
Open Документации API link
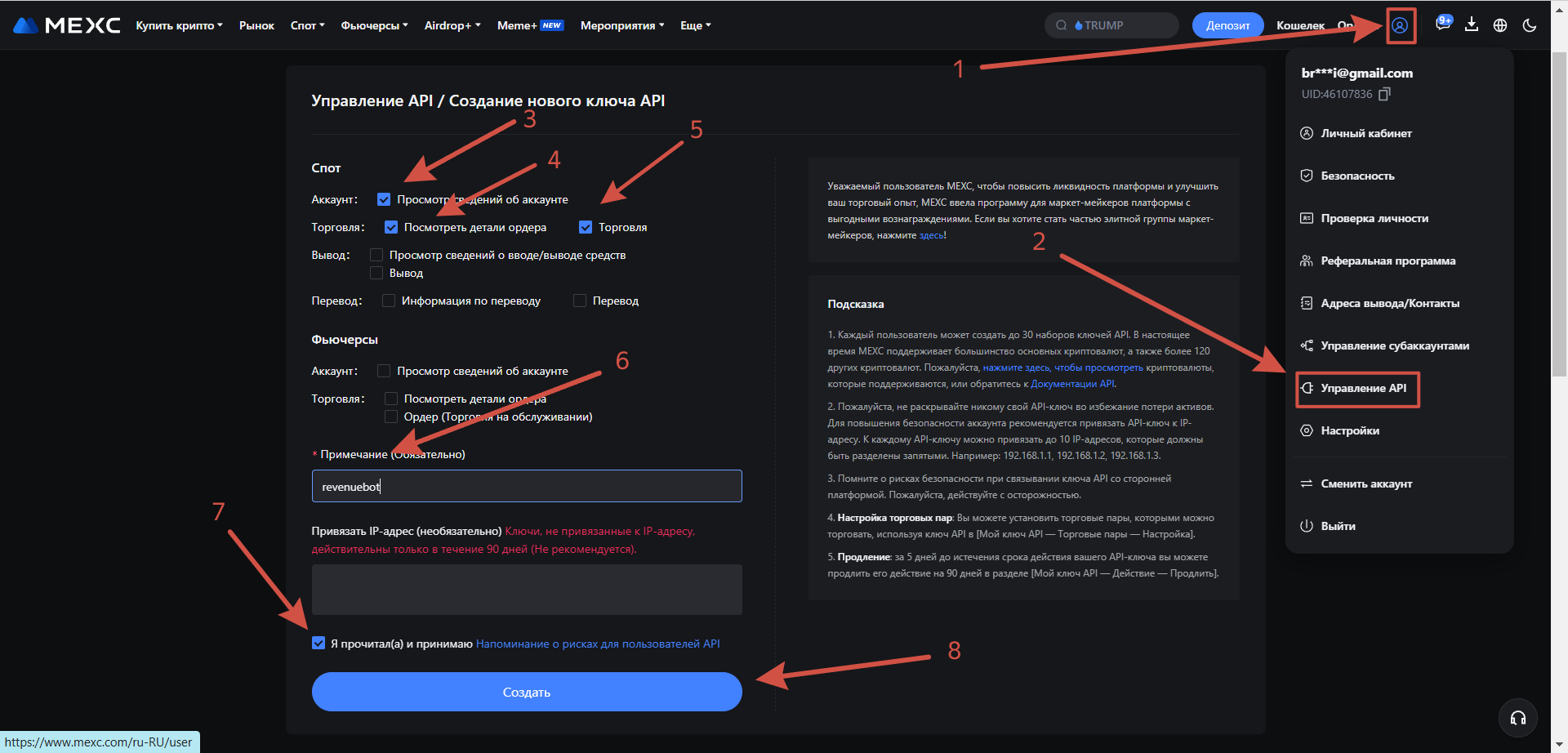(1072, 384)
